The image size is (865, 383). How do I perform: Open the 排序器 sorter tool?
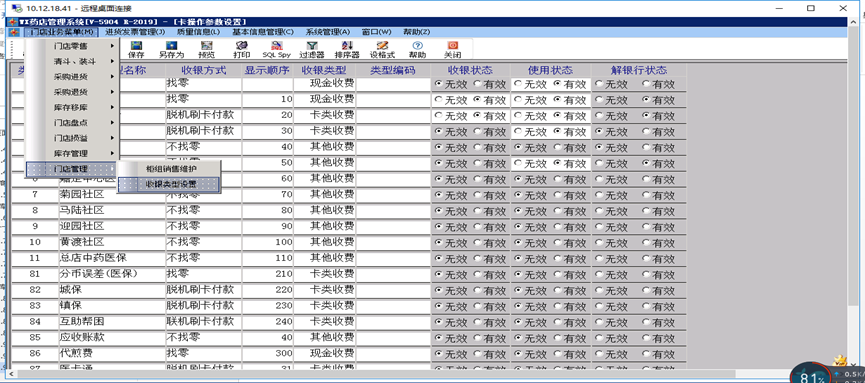coord(347,50)
